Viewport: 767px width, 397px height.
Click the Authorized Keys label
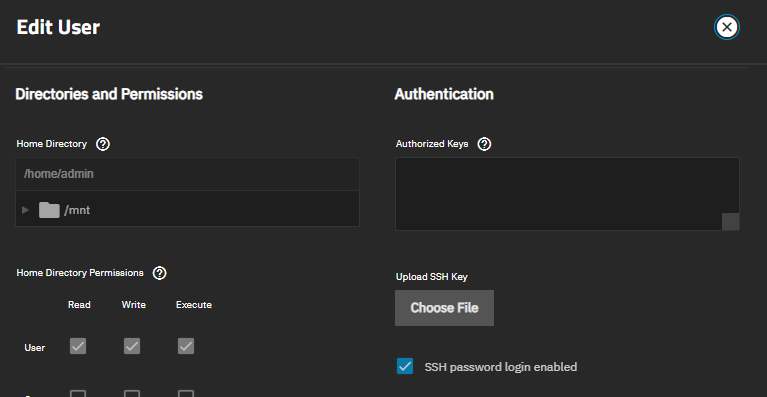432,144
